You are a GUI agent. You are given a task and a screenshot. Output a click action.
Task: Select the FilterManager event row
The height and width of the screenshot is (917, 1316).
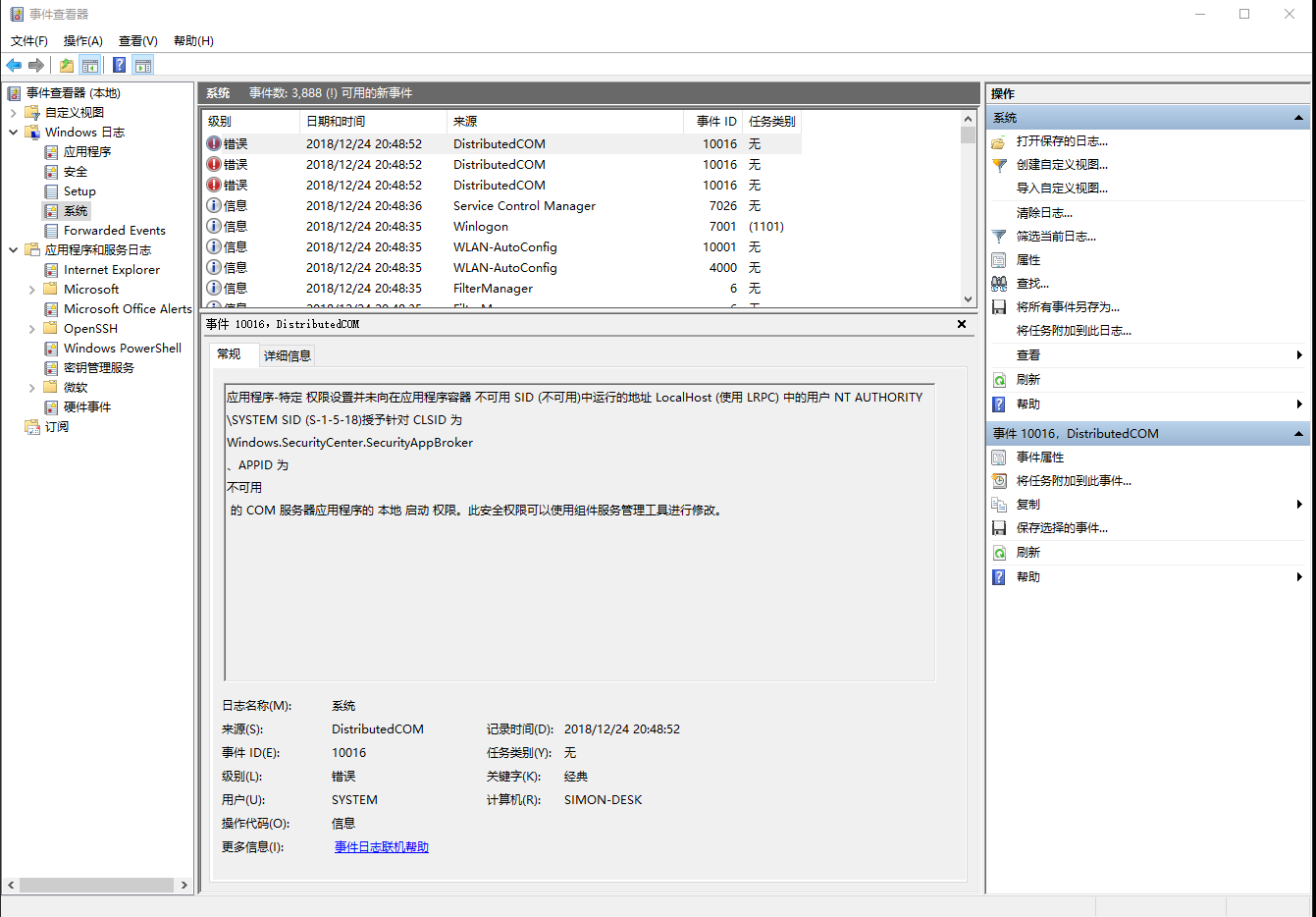tap(501, 289)
